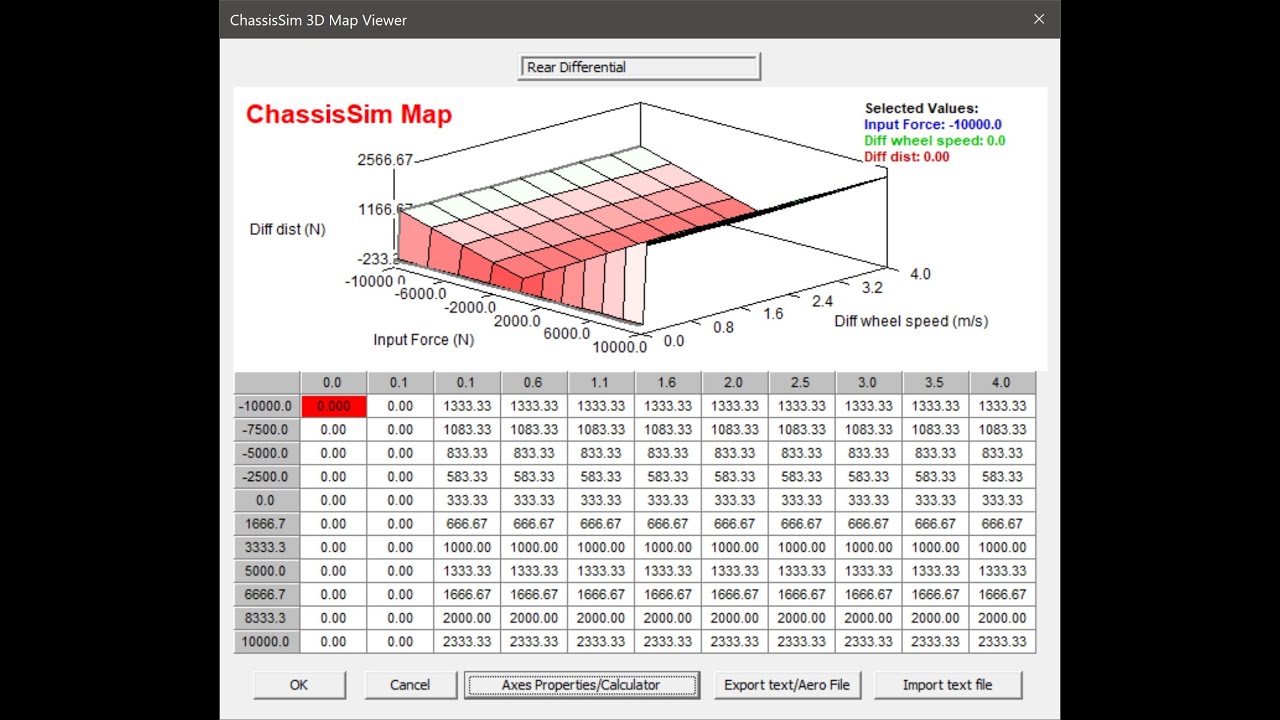
Task: Select 2333.33 cell in row 10000.0, column 1.1
Action: (601, 641)
